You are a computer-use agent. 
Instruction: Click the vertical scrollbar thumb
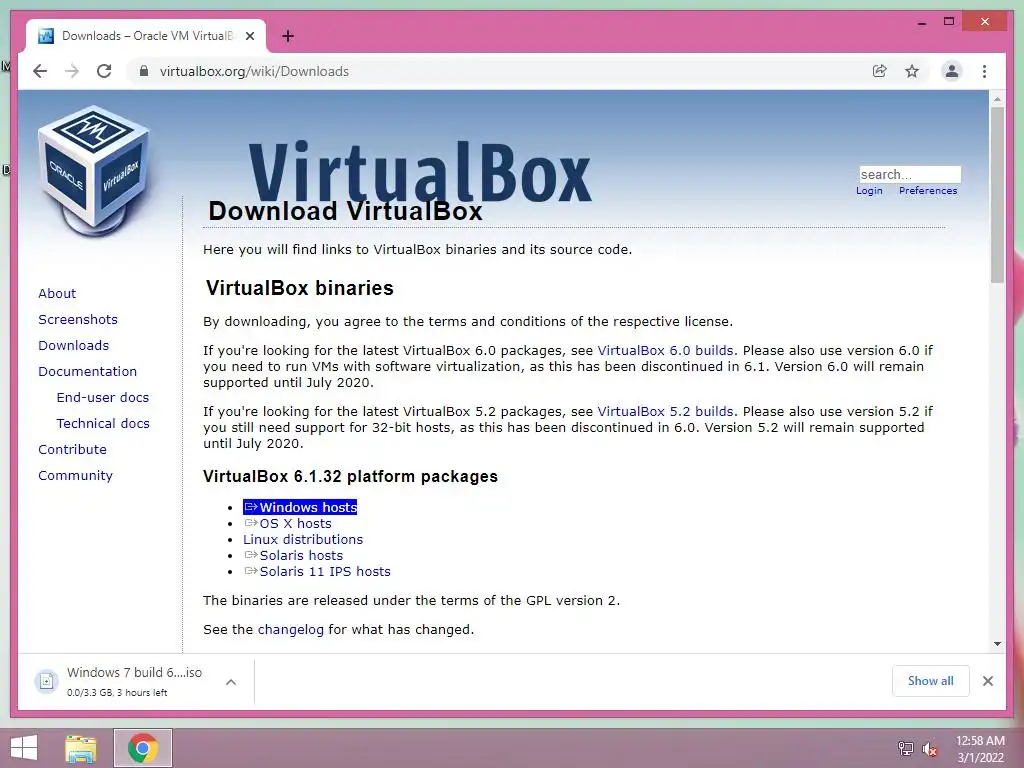997,195
